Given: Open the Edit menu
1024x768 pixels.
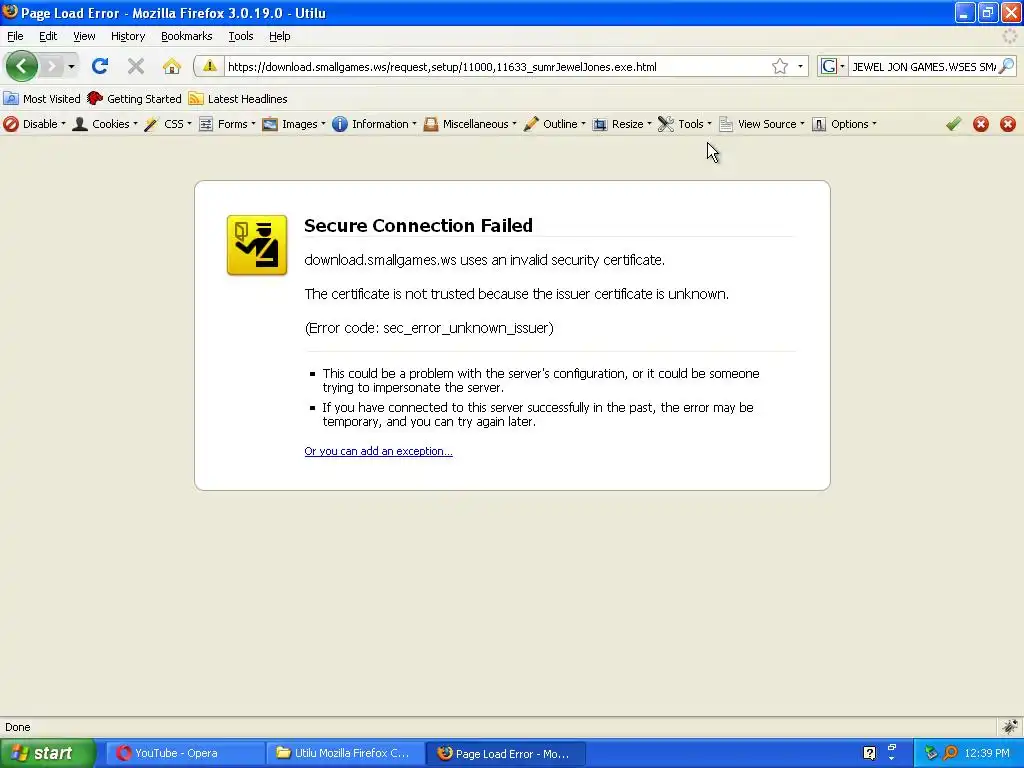Looking at the screenshot, I should click(x=48, y=36).
